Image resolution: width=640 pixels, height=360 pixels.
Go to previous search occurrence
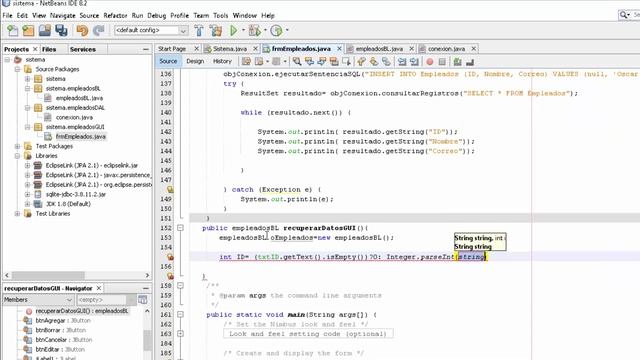(x=309, y=62)
